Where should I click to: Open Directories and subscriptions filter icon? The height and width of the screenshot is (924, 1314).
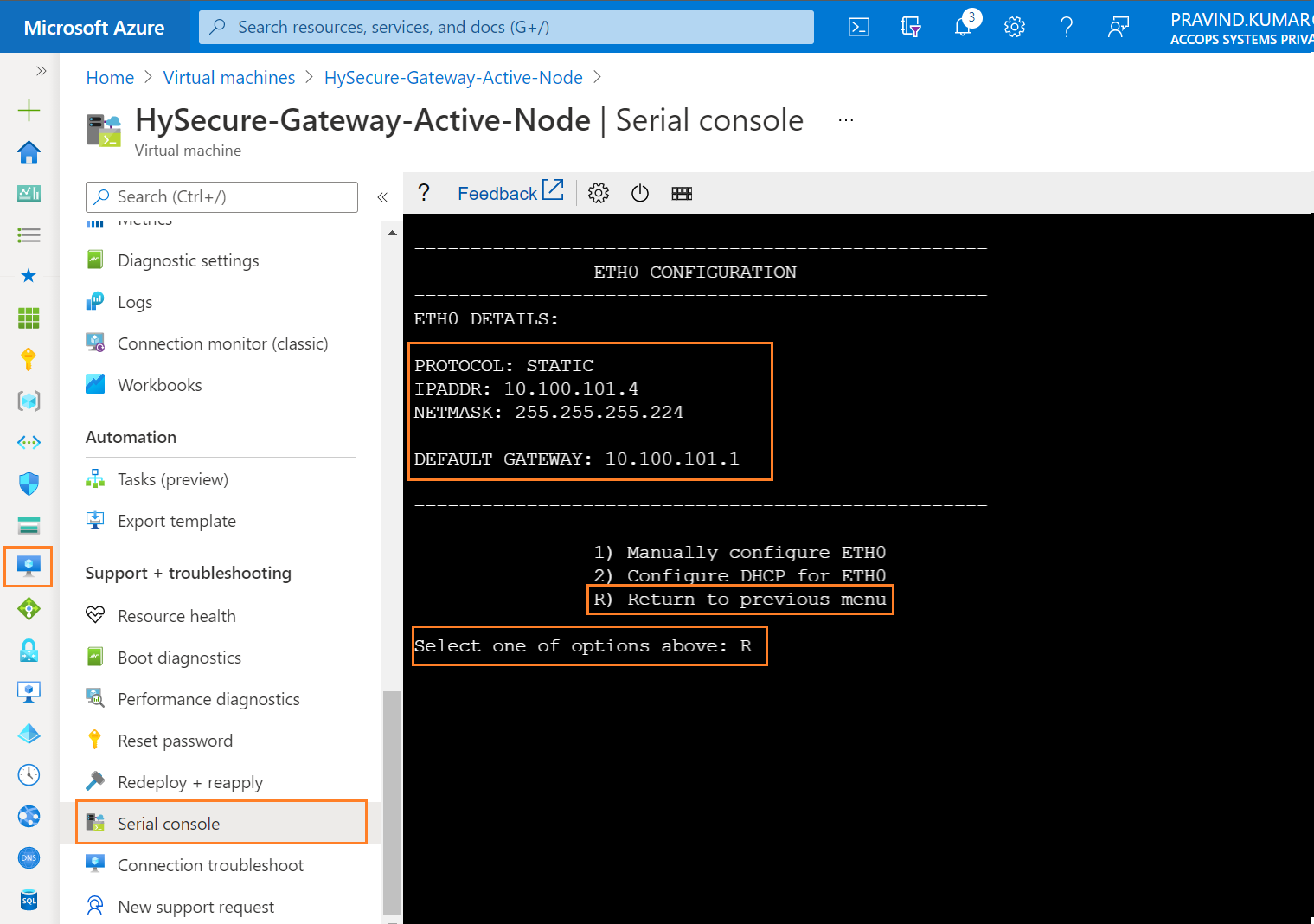point(910,27)
